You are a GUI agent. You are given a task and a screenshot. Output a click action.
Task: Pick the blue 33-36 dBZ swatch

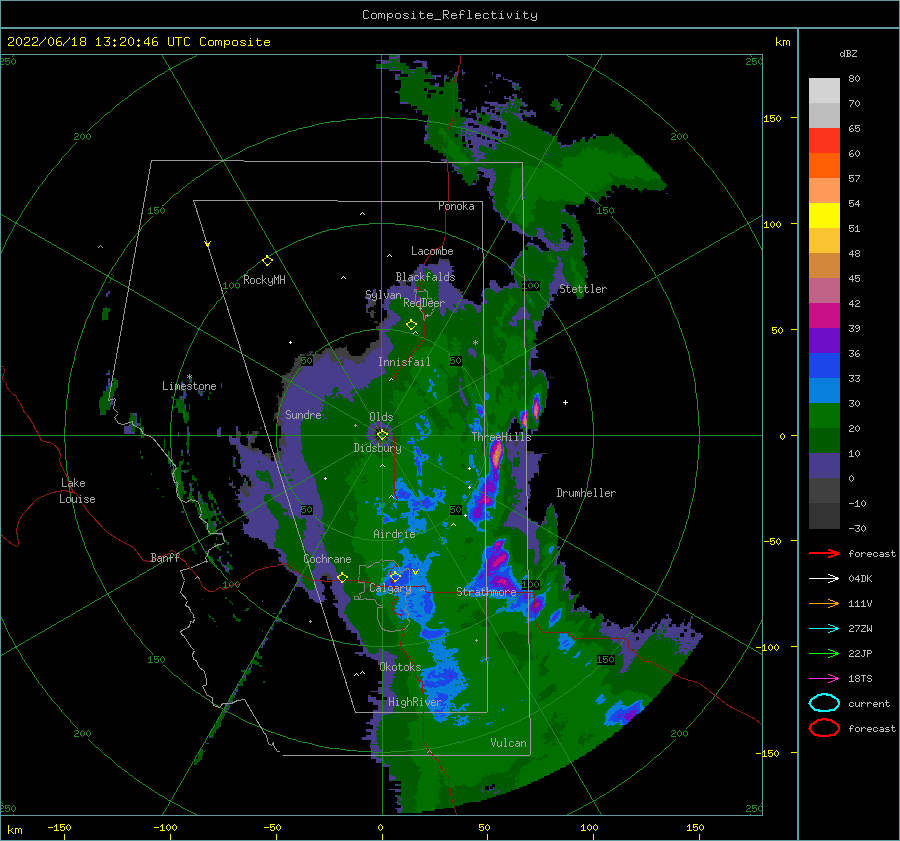(x=824, y=366)
